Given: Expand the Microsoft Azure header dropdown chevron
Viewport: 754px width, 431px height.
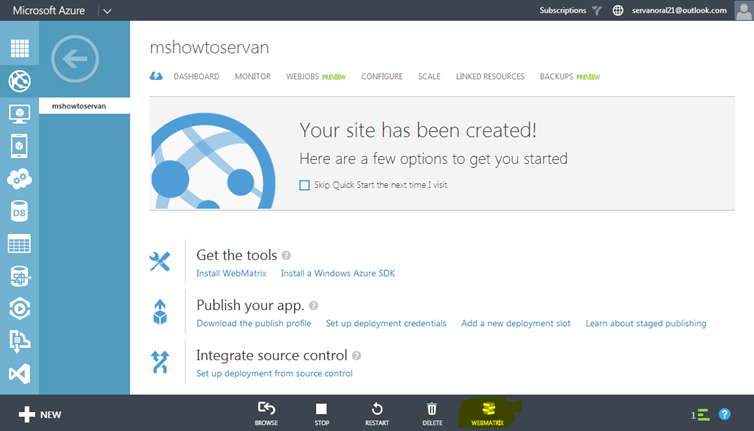Looking at the screenshot, I should coord(107,11).
